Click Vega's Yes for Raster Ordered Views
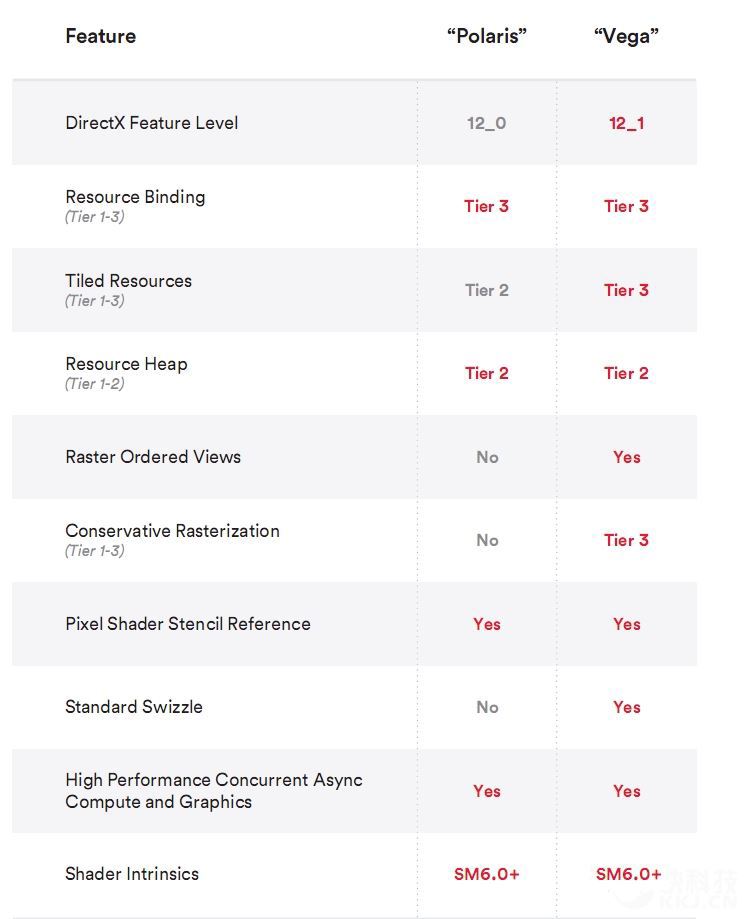The image size is (747, 919). click(626, 457)
